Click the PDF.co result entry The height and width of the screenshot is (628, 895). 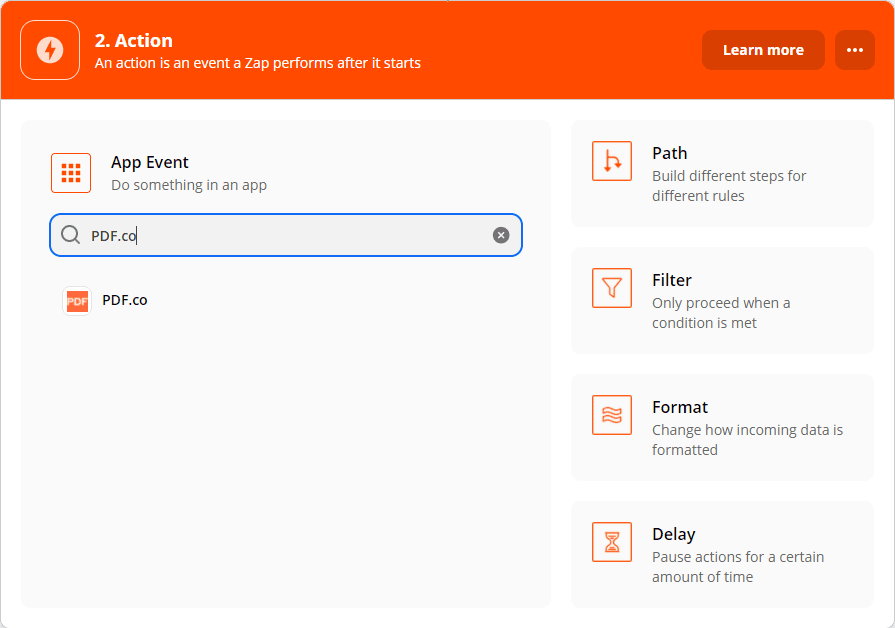122,300
